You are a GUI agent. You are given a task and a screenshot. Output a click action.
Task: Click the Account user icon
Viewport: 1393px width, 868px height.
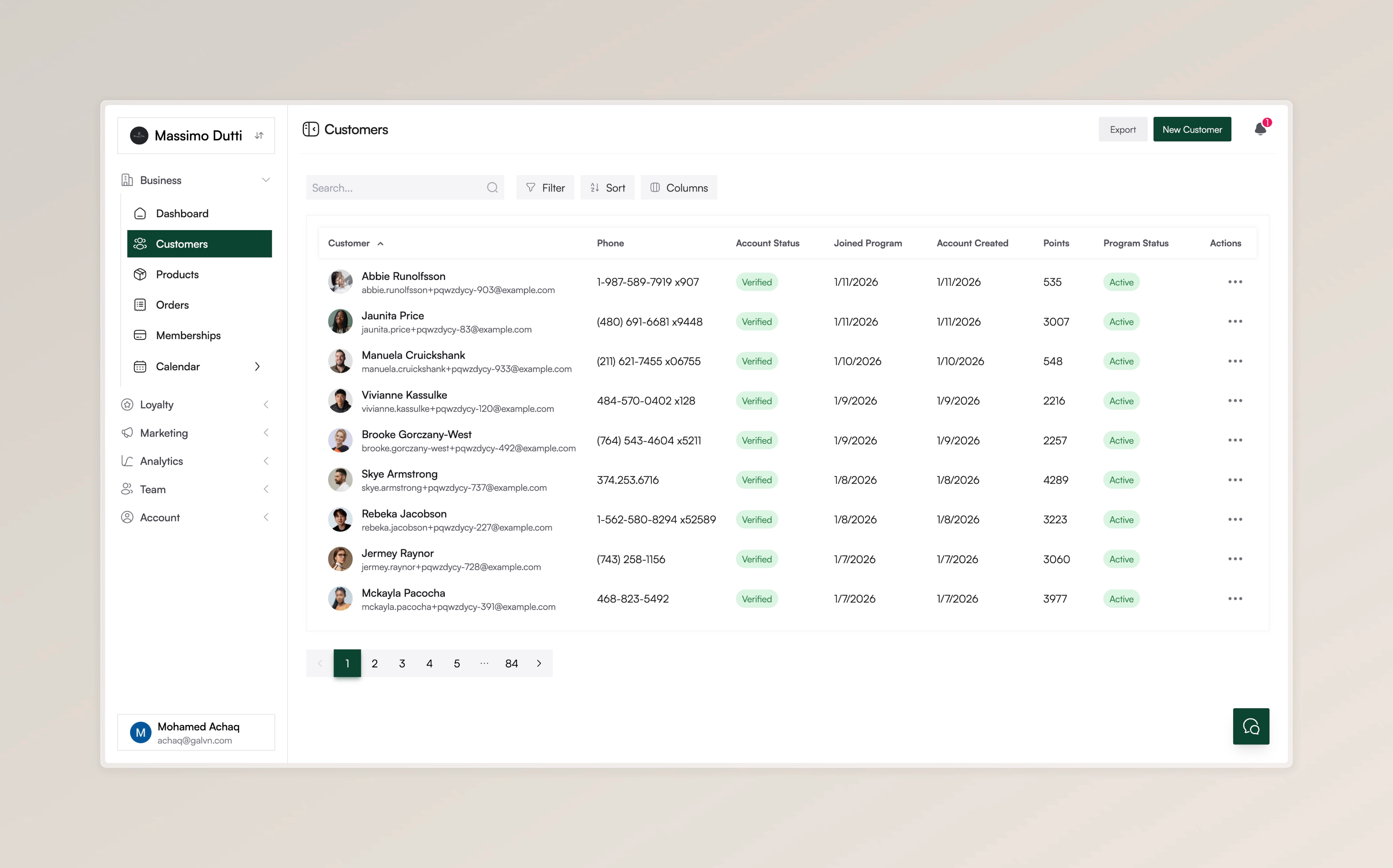point(128,517)
